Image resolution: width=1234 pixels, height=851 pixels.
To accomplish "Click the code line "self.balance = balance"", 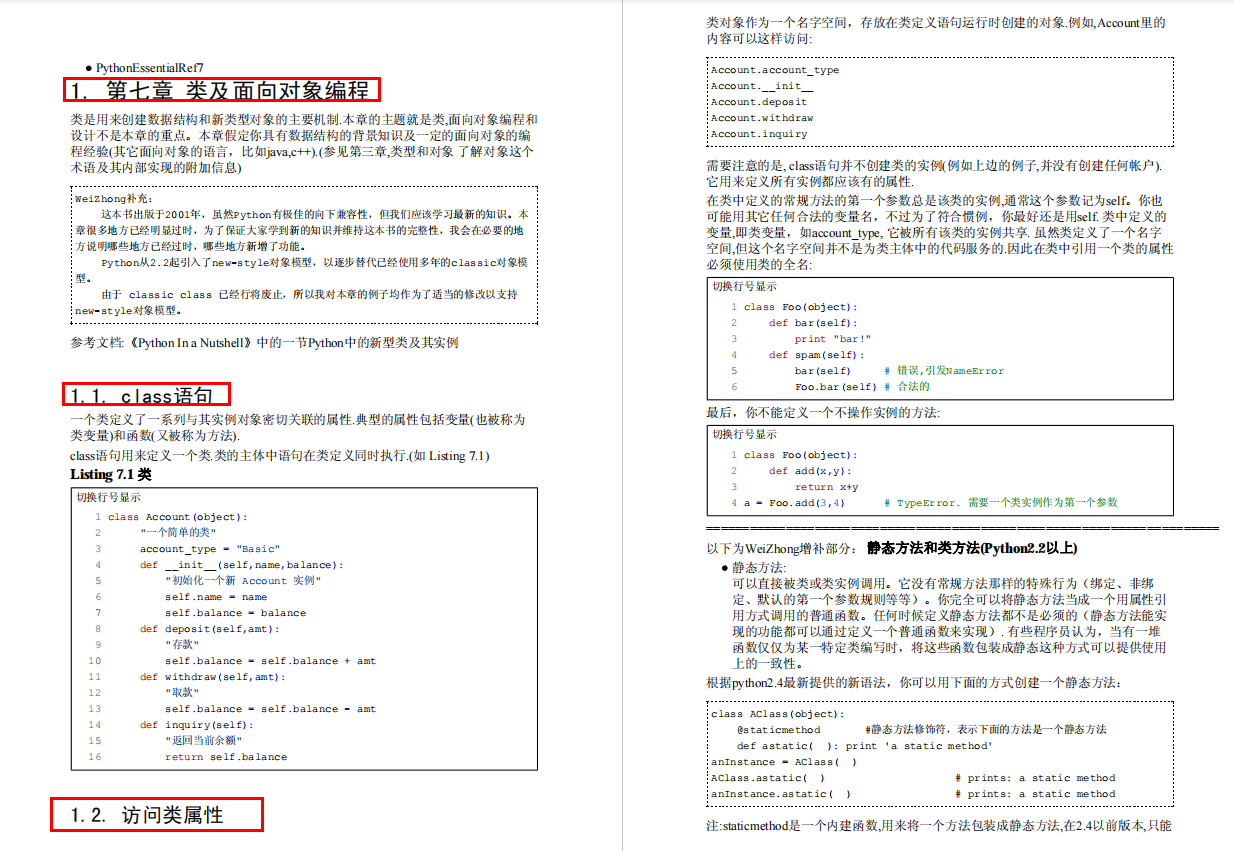I will tap(235, 613).
